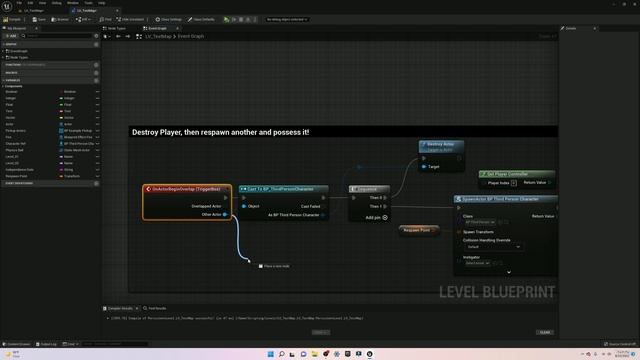
Task: Focus the My Blueprint search field
Action: pos(57,36)
